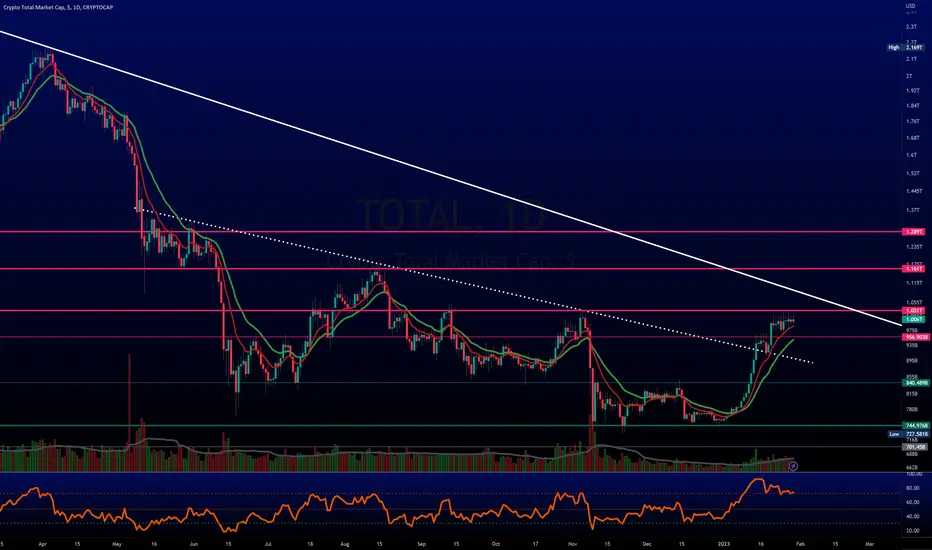Click the 1.37T tick on the price scale
932x550 pixels.
pos(913,210)
